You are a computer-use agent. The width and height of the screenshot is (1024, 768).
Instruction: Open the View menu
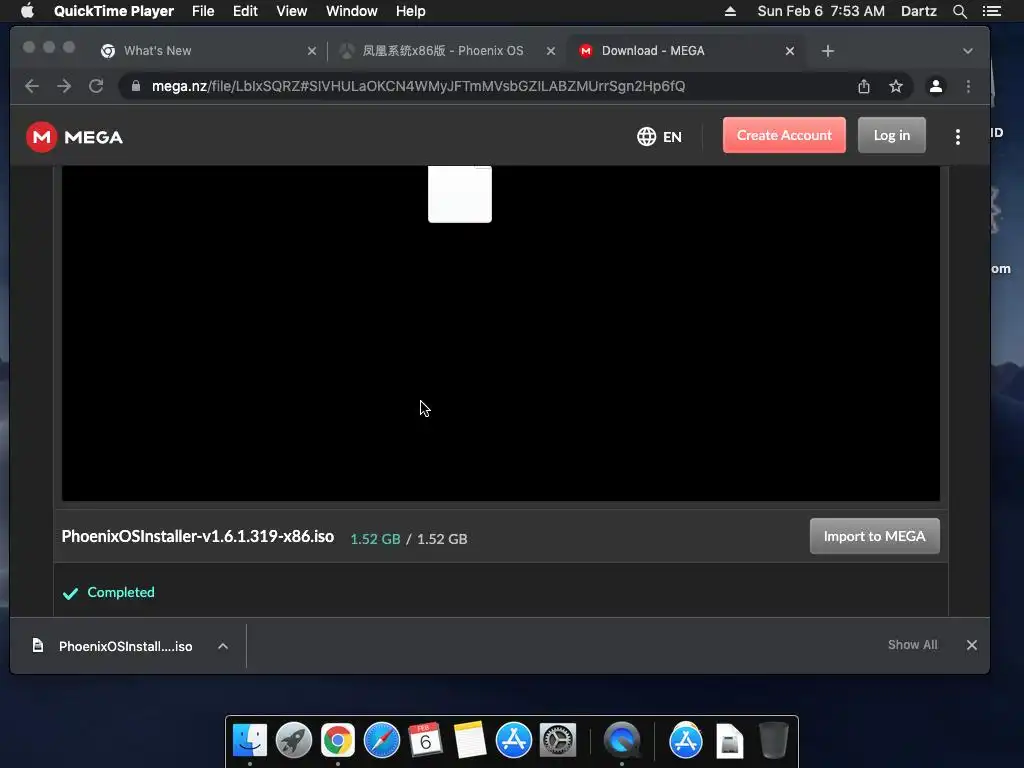coord(291,11)
